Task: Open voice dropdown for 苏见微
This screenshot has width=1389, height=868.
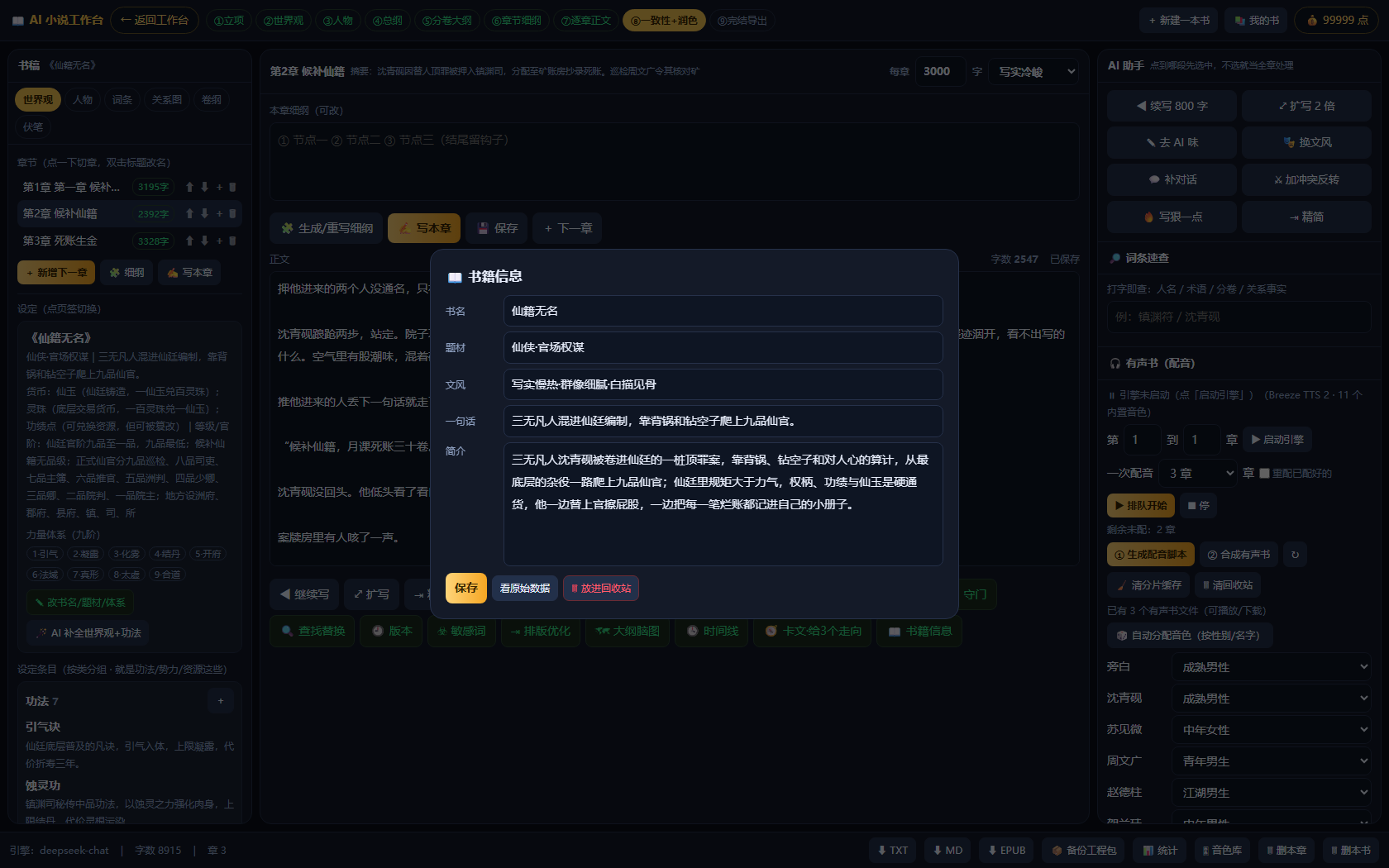Action: (x=1272, y=729)
